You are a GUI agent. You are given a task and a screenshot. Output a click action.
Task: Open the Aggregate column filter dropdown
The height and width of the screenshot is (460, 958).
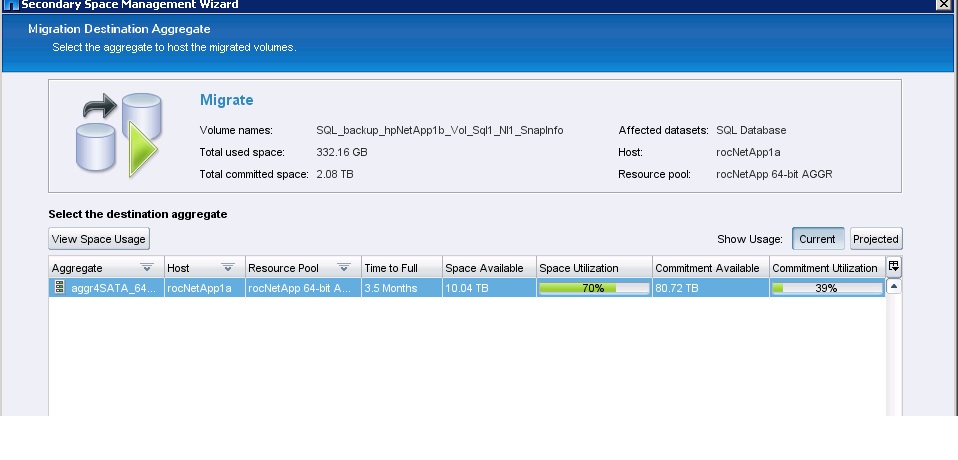click(x=147, y=268)
